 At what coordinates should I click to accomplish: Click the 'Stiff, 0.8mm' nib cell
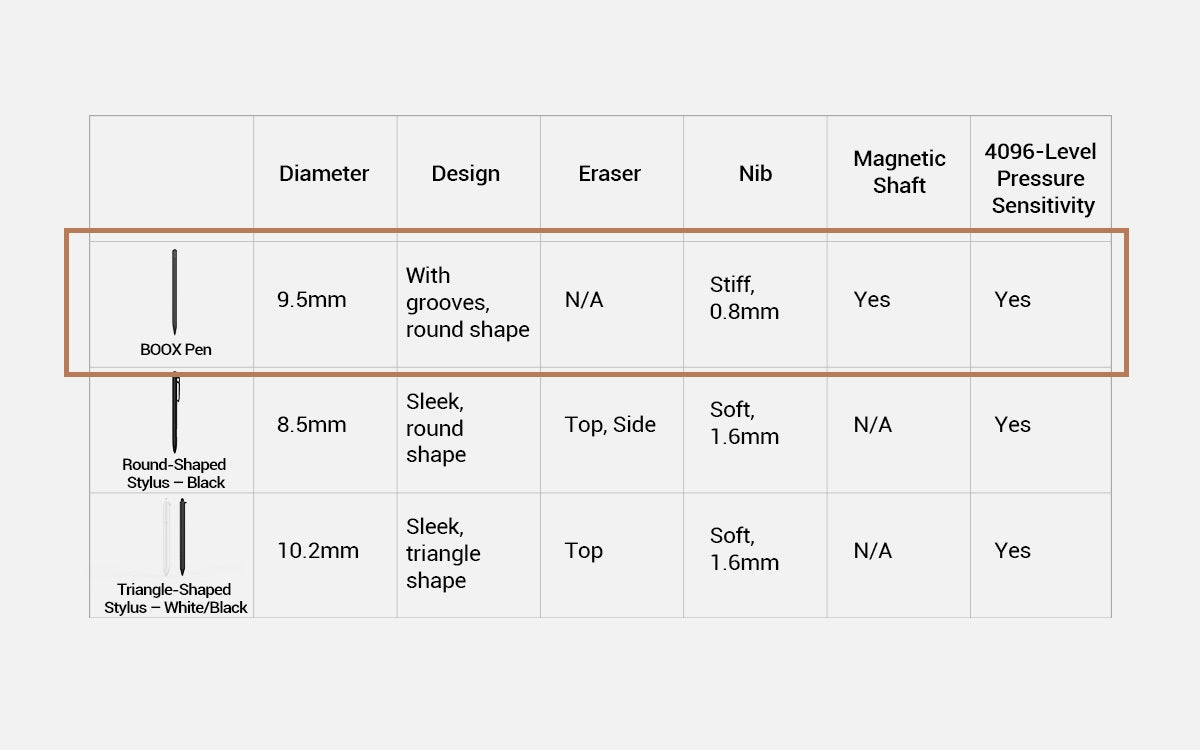744,299
